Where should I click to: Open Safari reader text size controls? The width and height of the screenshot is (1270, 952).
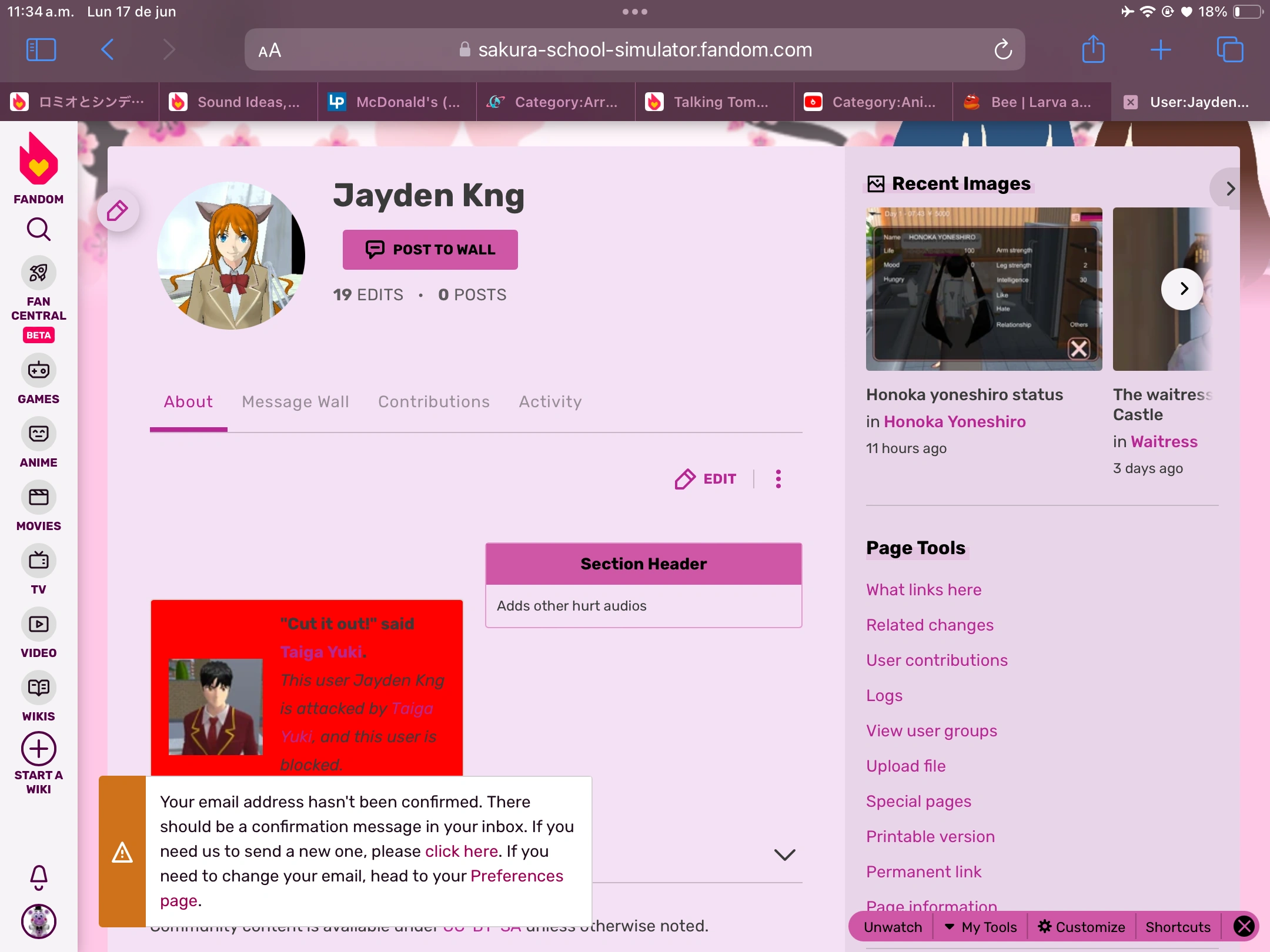(269, 49)
